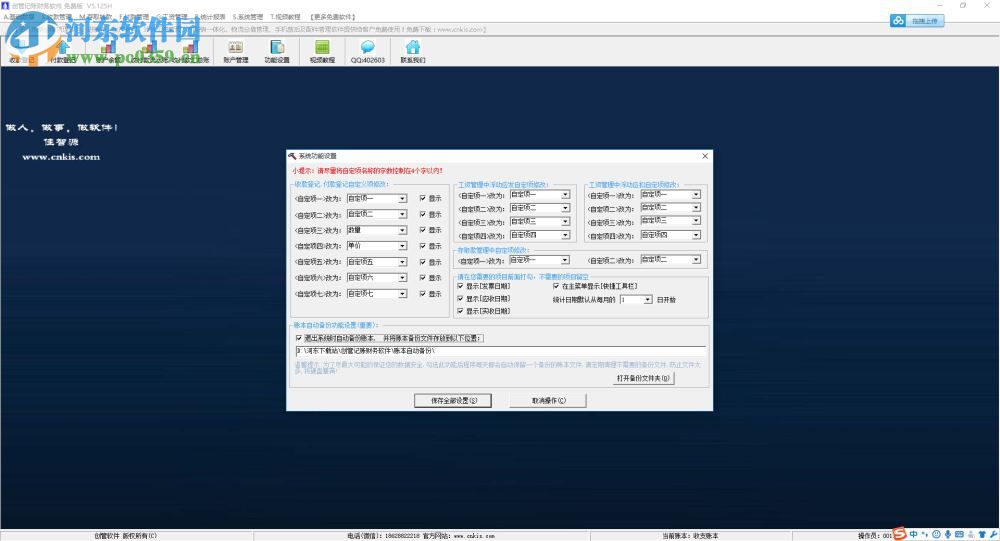Click 保存全部设置(S) button

pyautogui.click(x=453, y=401)
